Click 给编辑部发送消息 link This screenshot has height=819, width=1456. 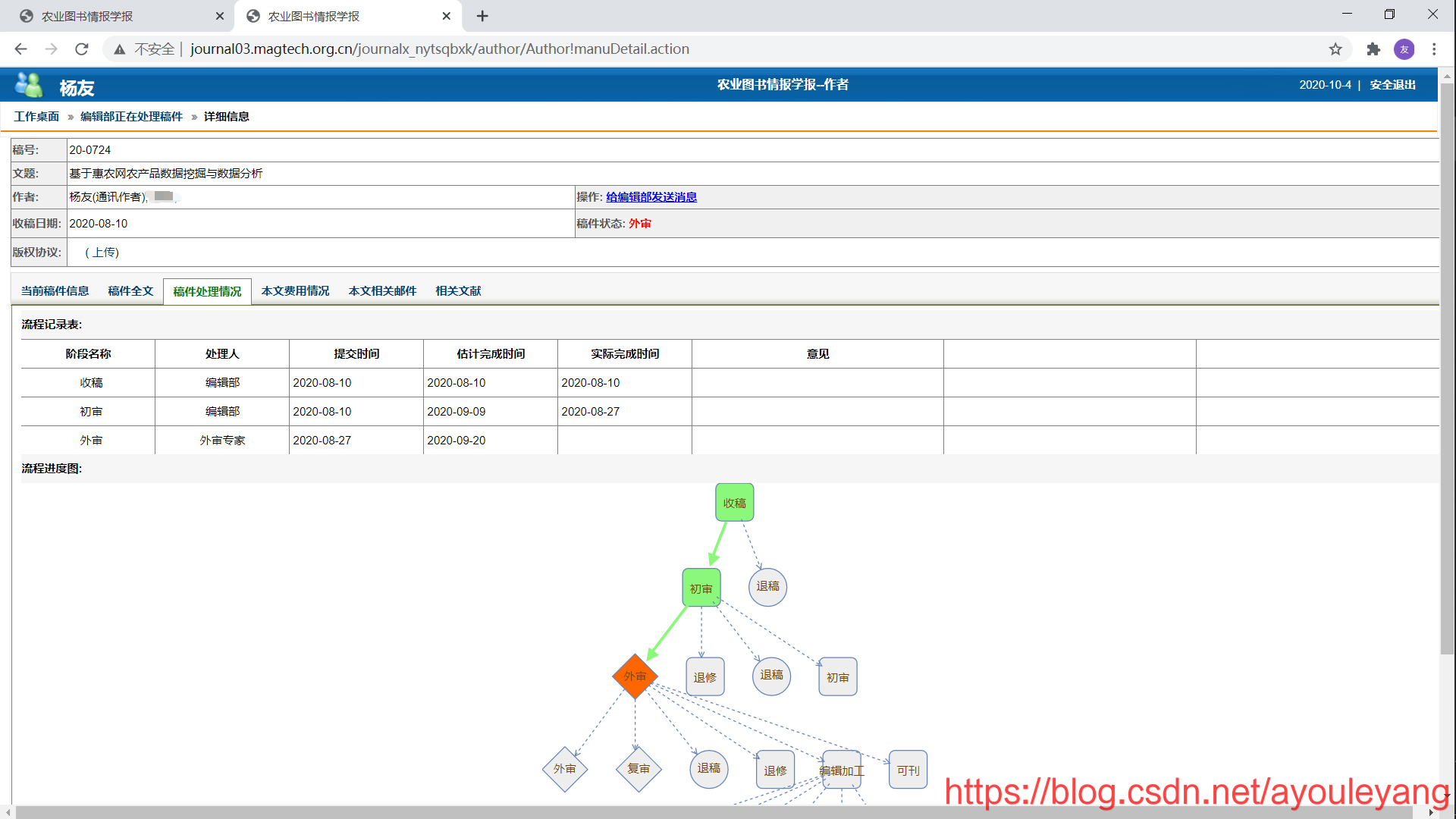tap(651, 197)
